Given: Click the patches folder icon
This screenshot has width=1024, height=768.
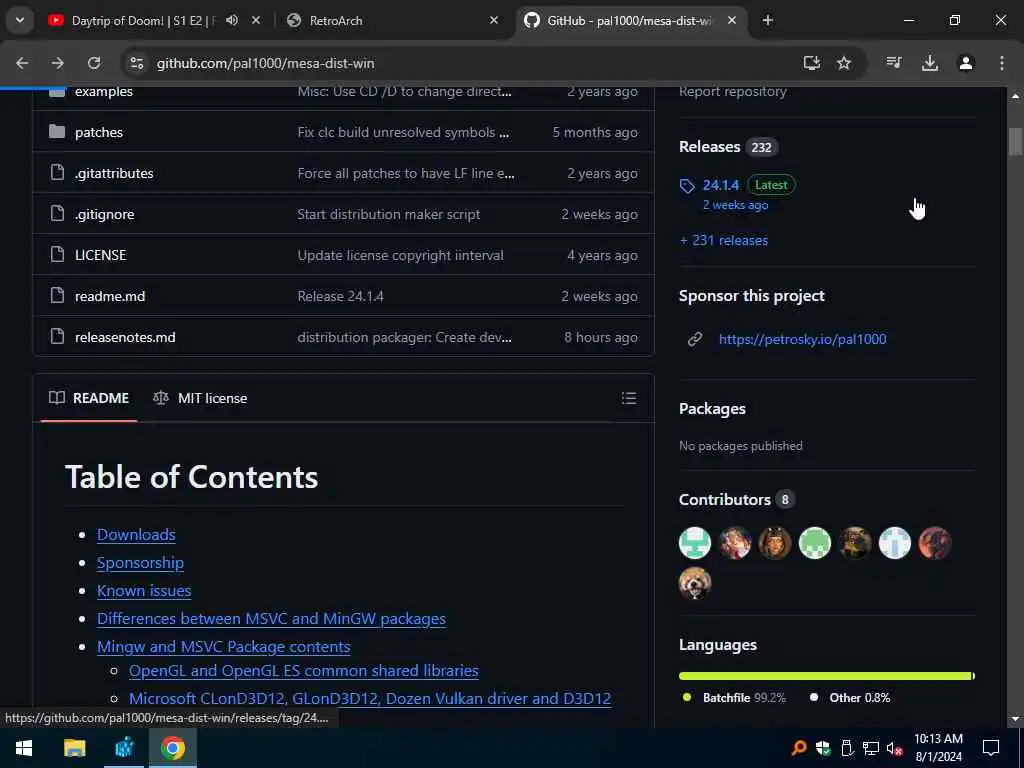Looking at the screenshot, I should click(x=57, y=132).
